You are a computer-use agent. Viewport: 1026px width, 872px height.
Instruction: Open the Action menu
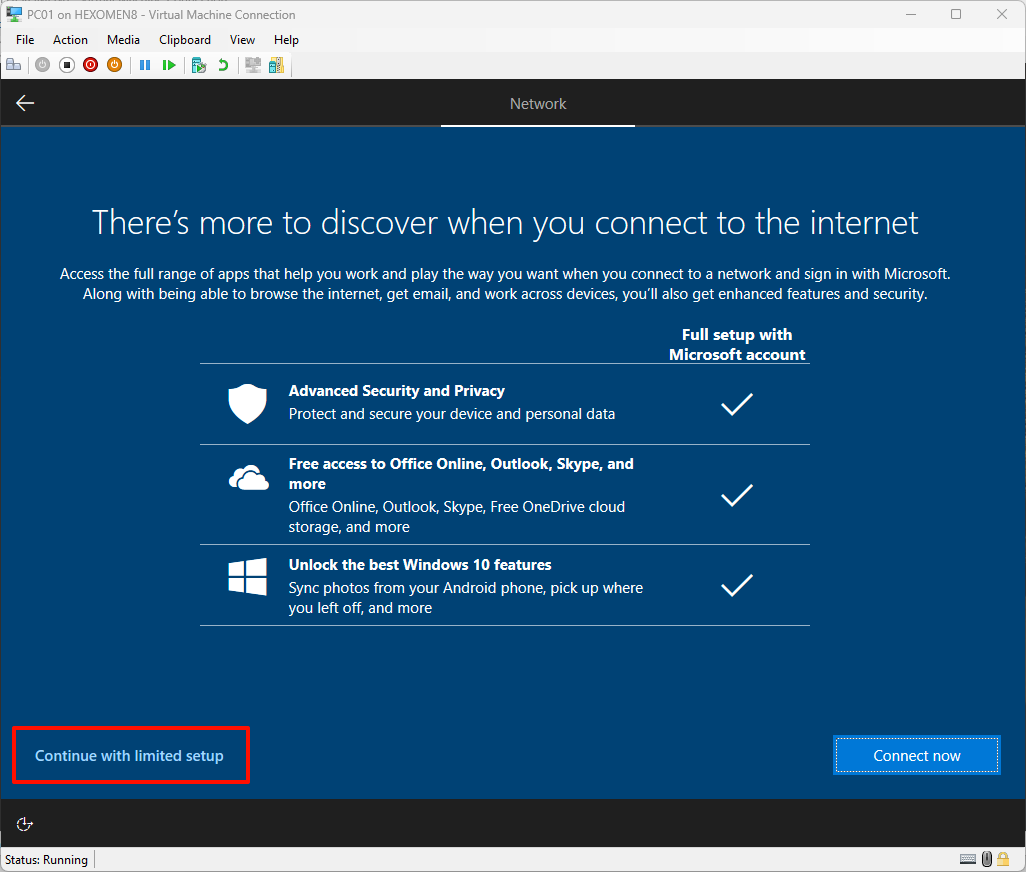coord(70,40)
